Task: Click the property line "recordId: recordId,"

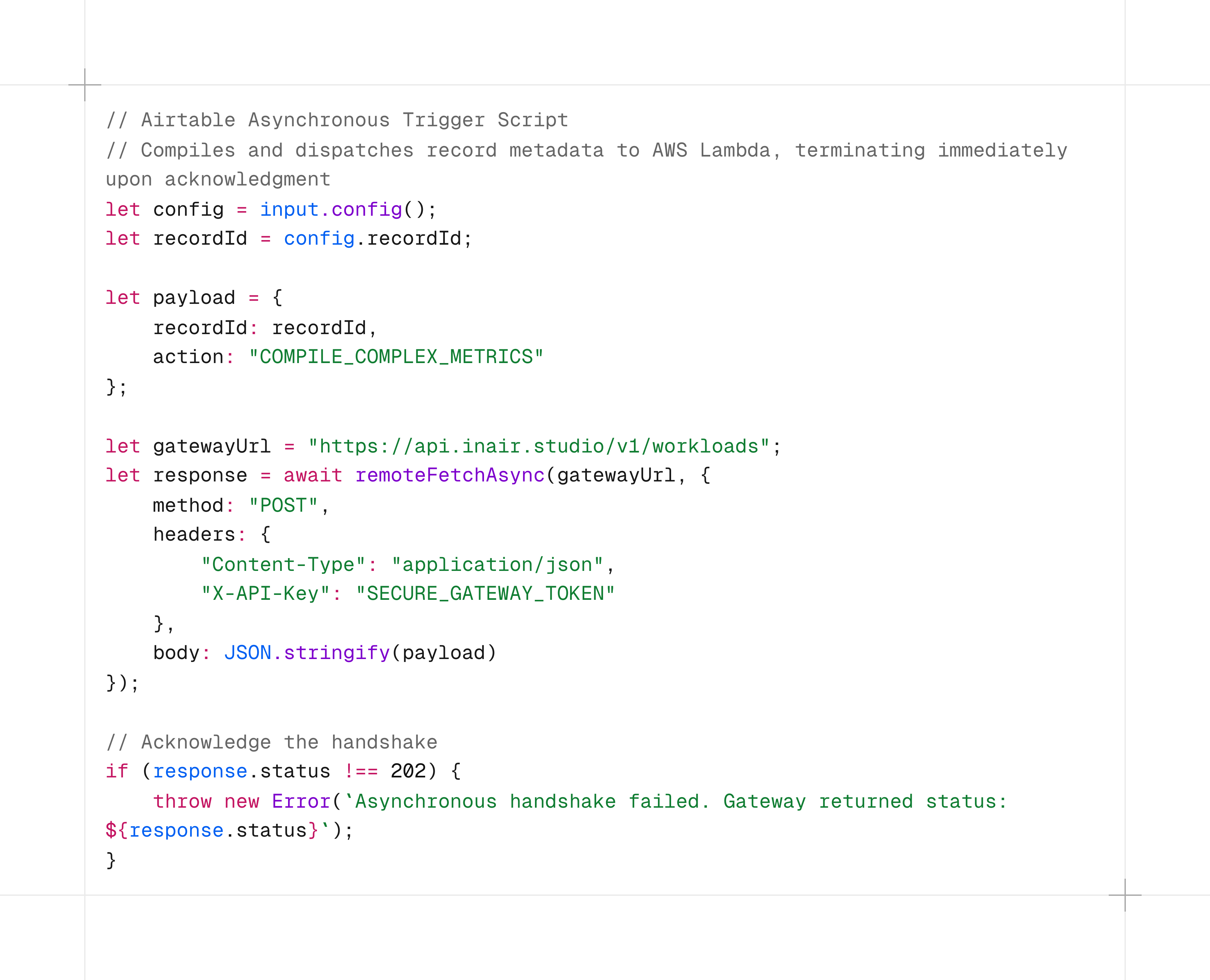Action: 265,328
